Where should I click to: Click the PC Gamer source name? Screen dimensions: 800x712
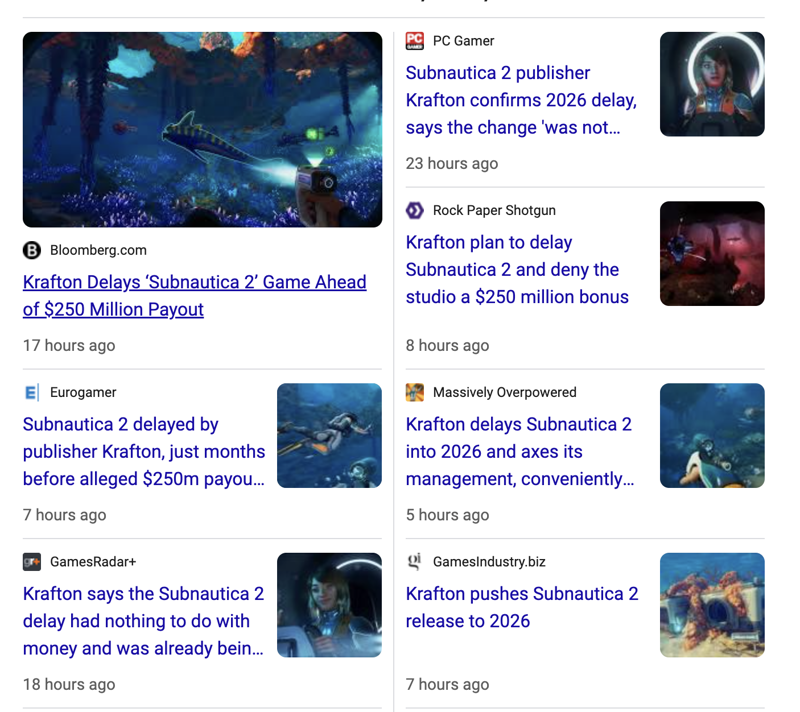[464, 41]
